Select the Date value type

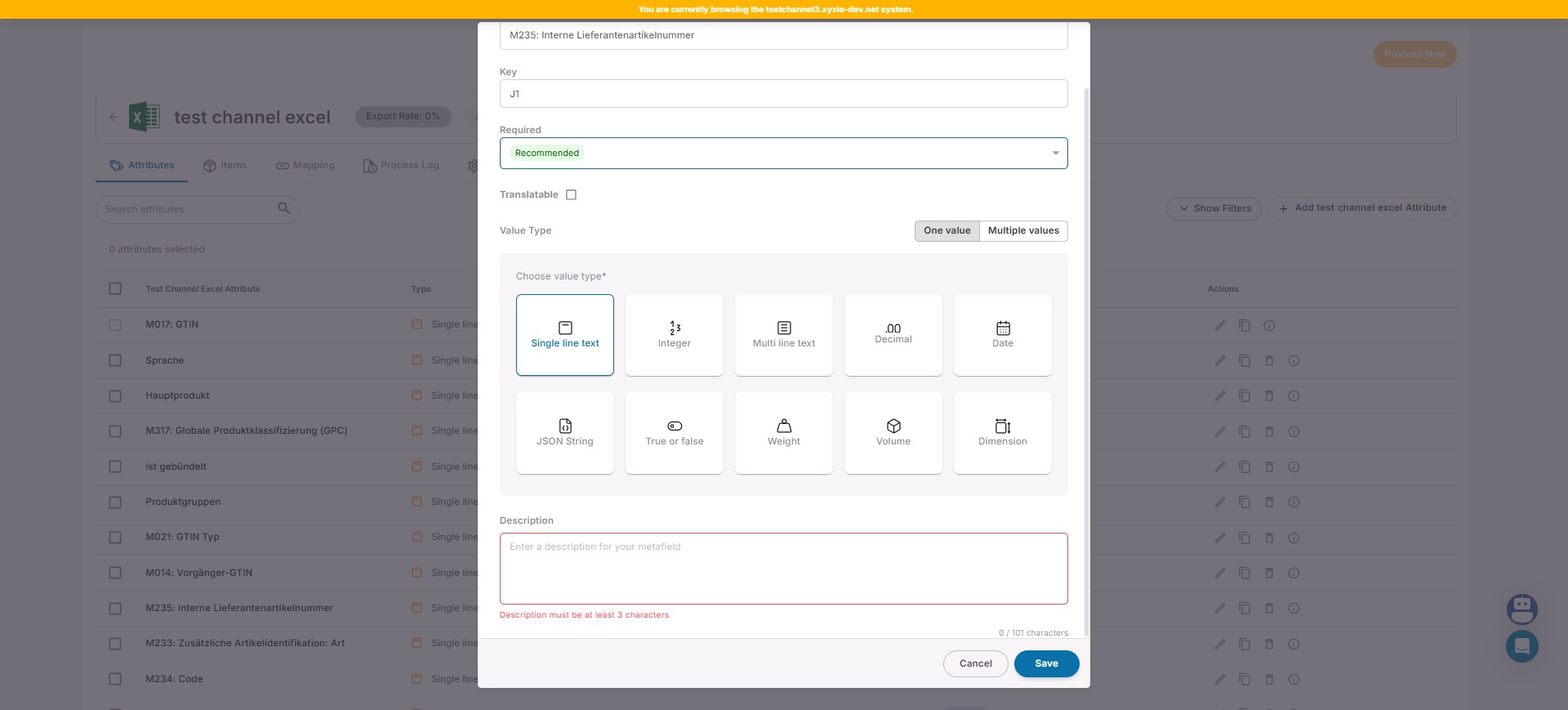pos(1002,335)
